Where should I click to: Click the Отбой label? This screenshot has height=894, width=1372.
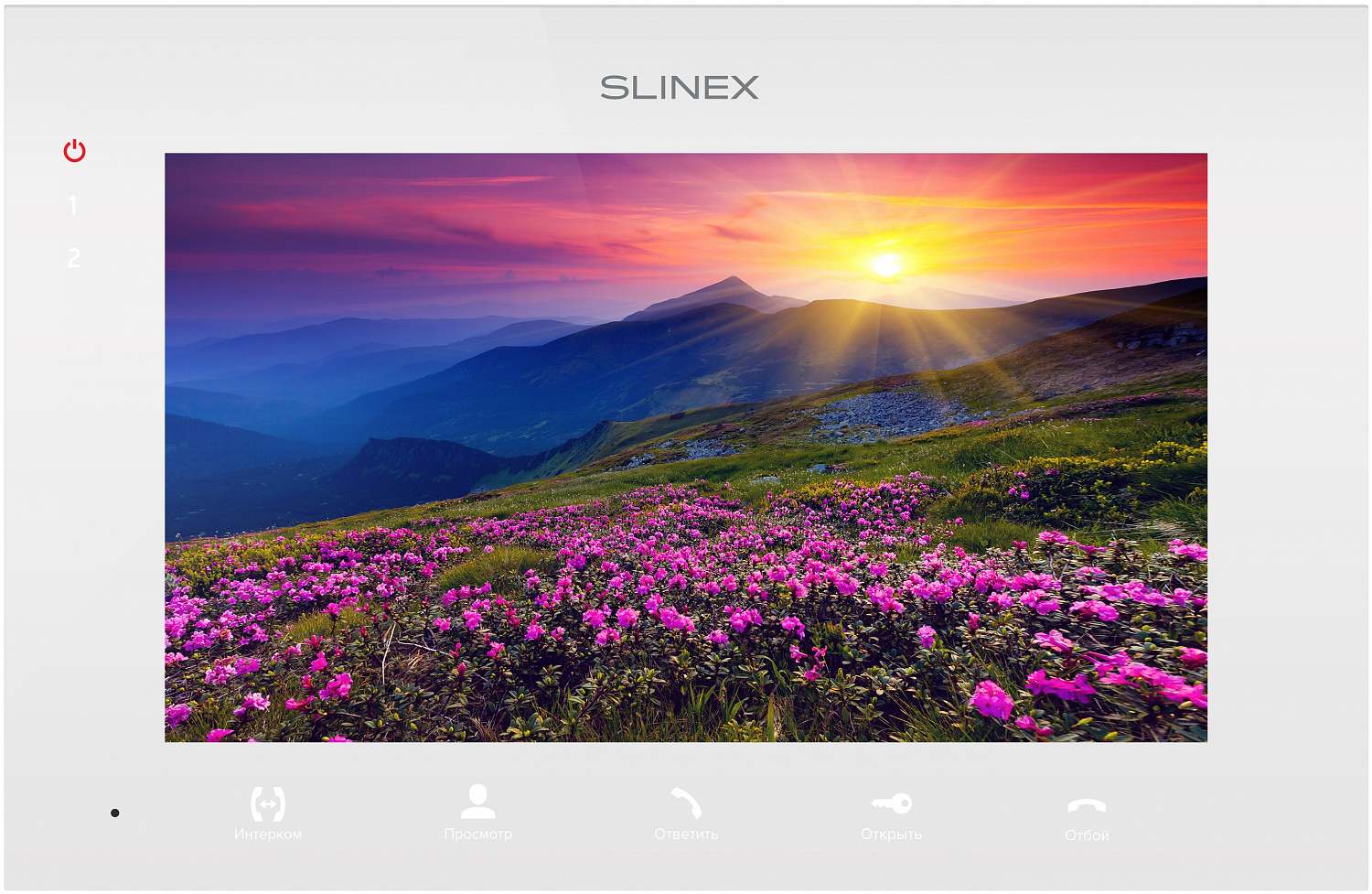(x=1087, y=835)
